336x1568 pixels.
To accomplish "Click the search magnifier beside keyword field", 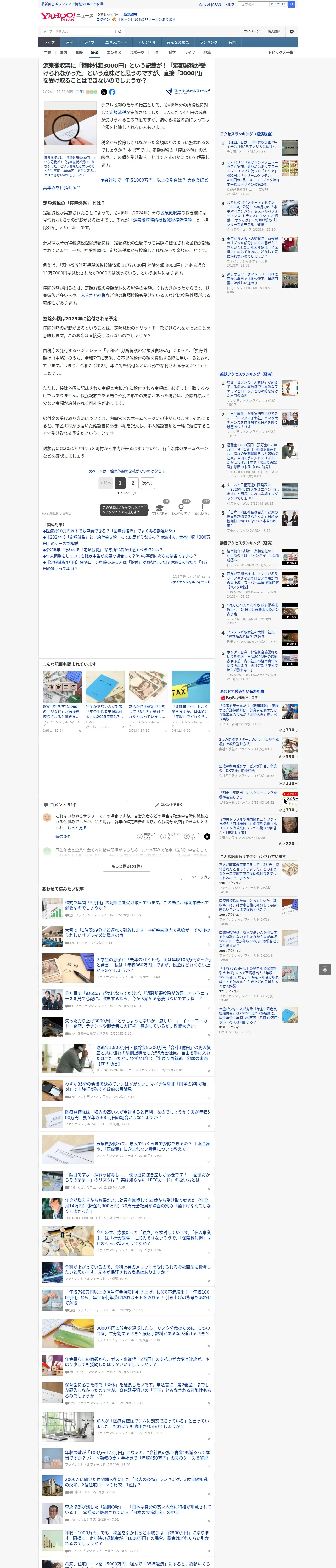I will (x=120, y=31).
